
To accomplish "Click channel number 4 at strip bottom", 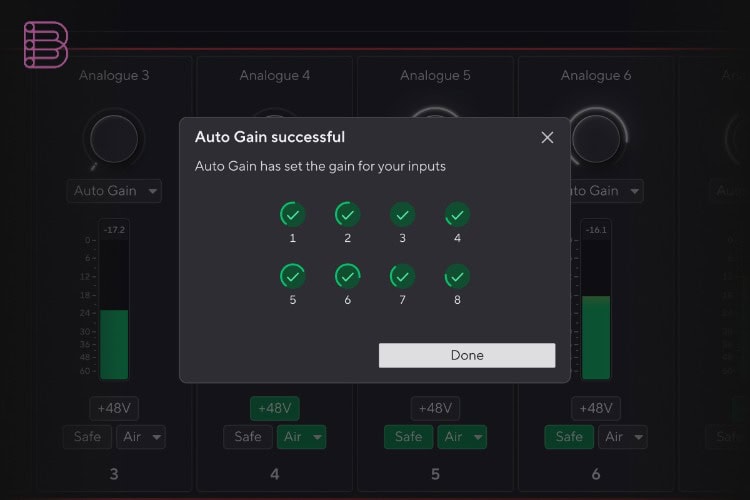I will coord(275,474).
